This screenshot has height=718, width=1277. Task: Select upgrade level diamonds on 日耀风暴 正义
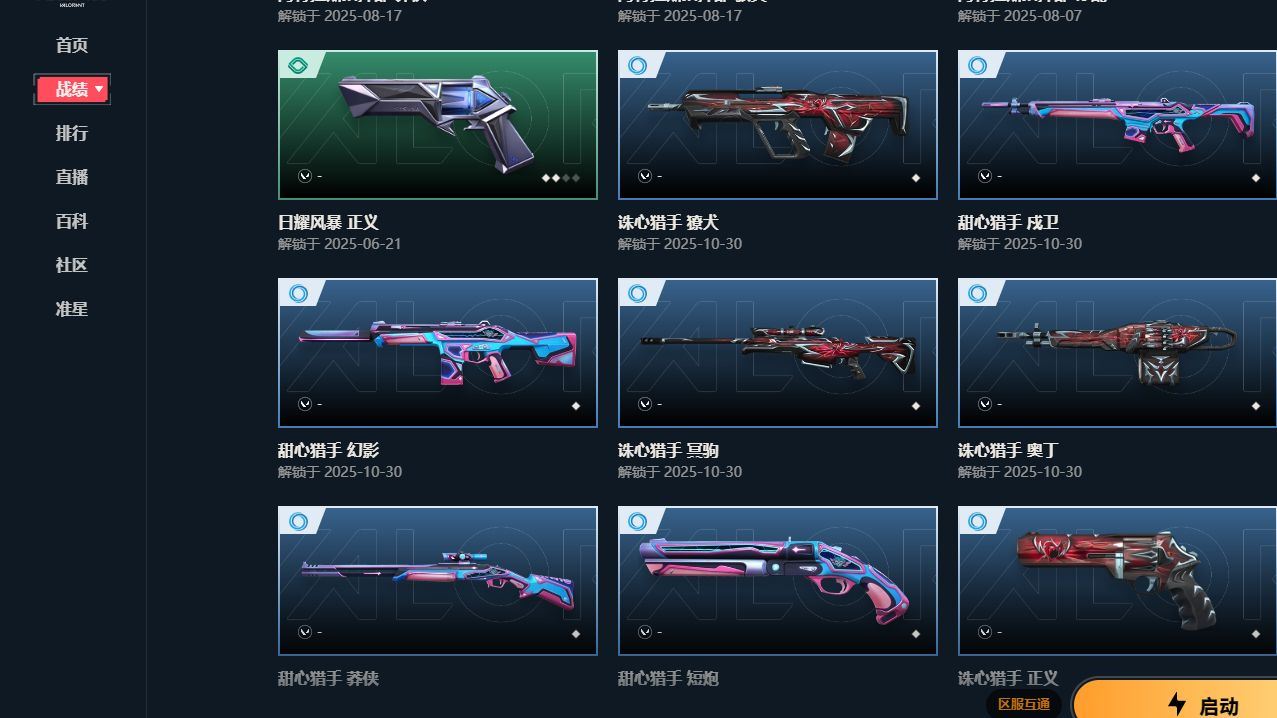tap(560, 178)
